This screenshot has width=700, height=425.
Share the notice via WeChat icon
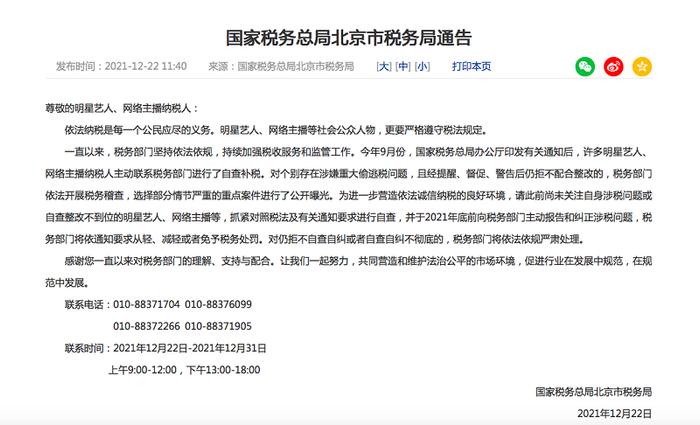click(585, 67)
